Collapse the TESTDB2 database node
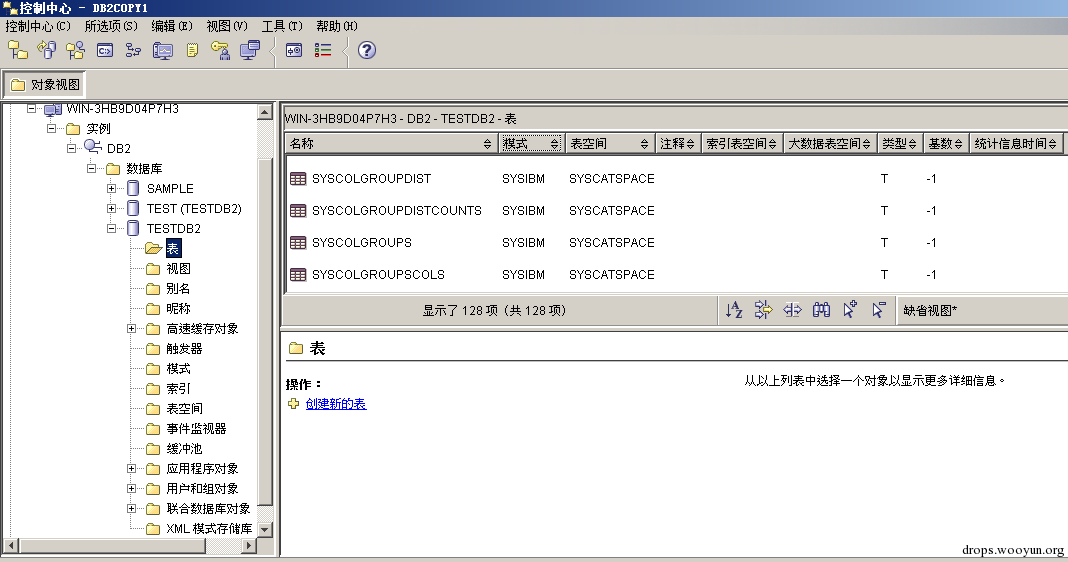Viewport: 1068px width, 562px height. point(112,229)
